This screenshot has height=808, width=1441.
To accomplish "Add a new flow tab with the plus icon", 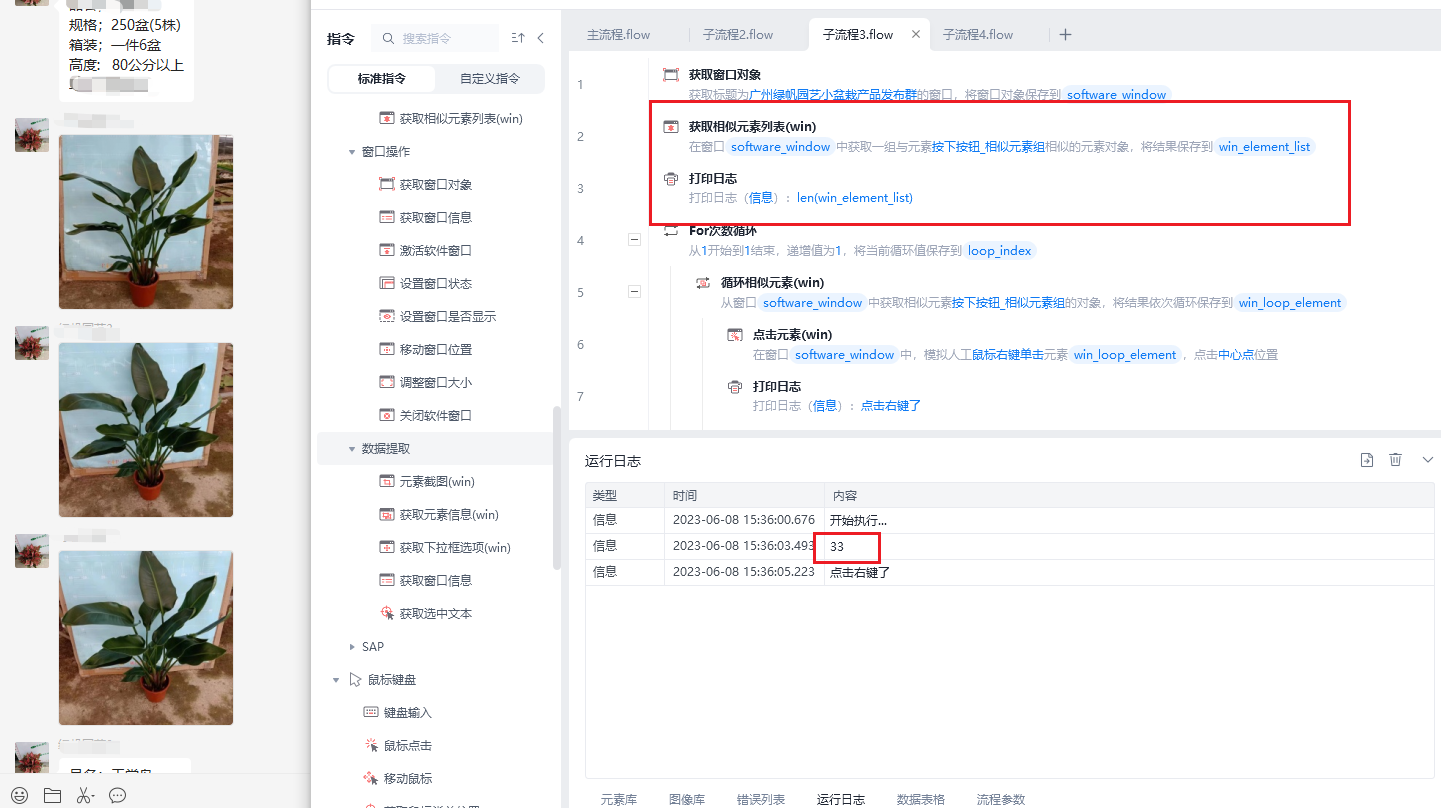I will [1065, 34].
